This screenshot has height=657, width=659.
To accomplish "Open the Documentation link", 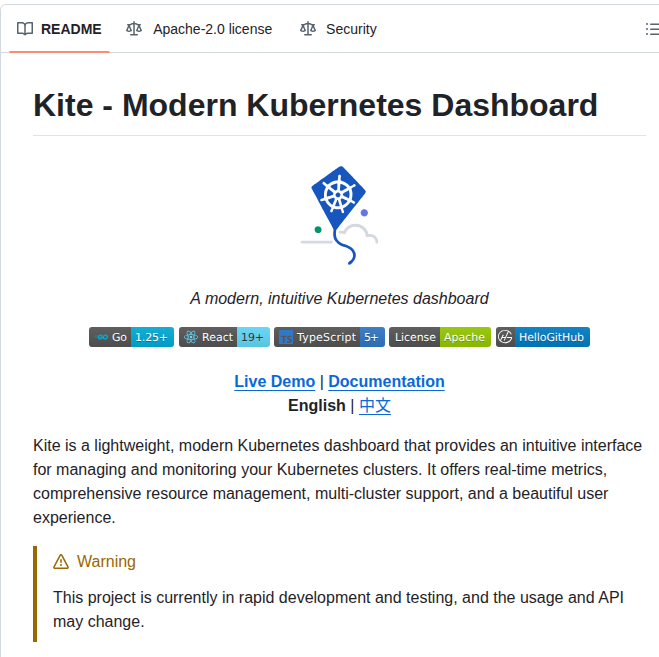I will pyautogui.click(x=386, y=381).
